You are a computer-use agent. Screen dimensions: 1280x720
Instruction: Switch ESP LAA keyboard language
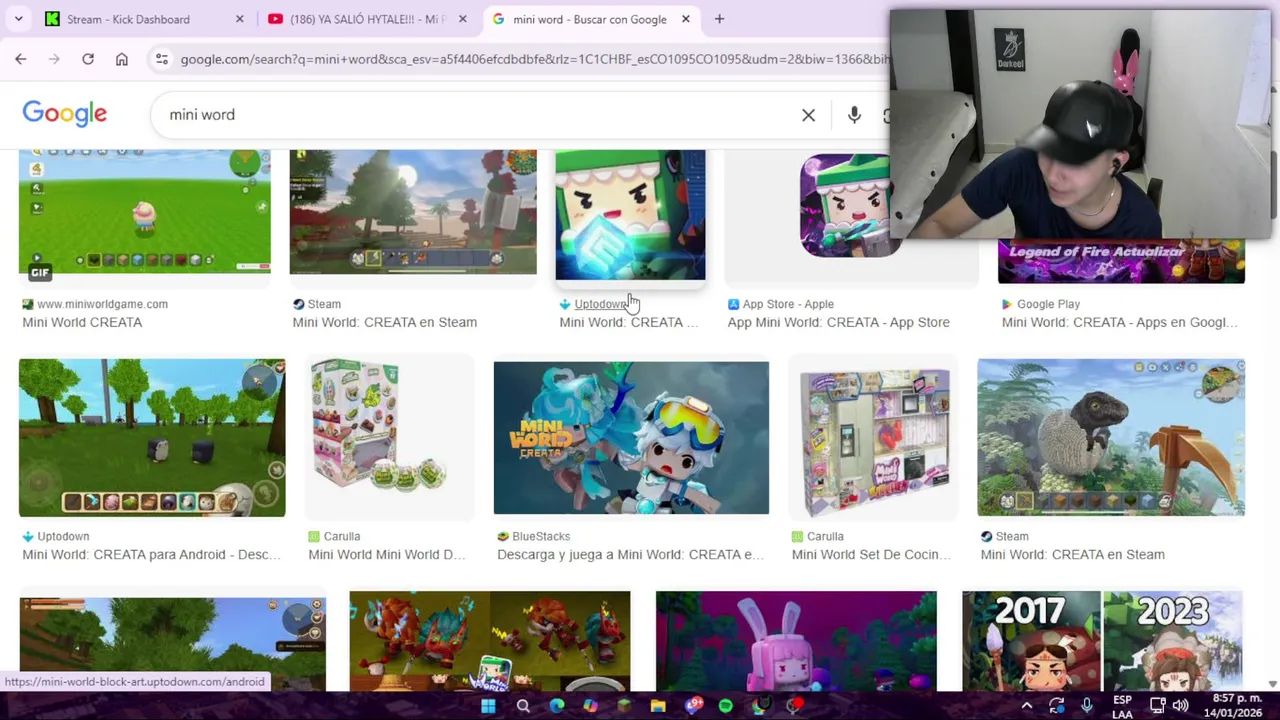[1122, 706]
